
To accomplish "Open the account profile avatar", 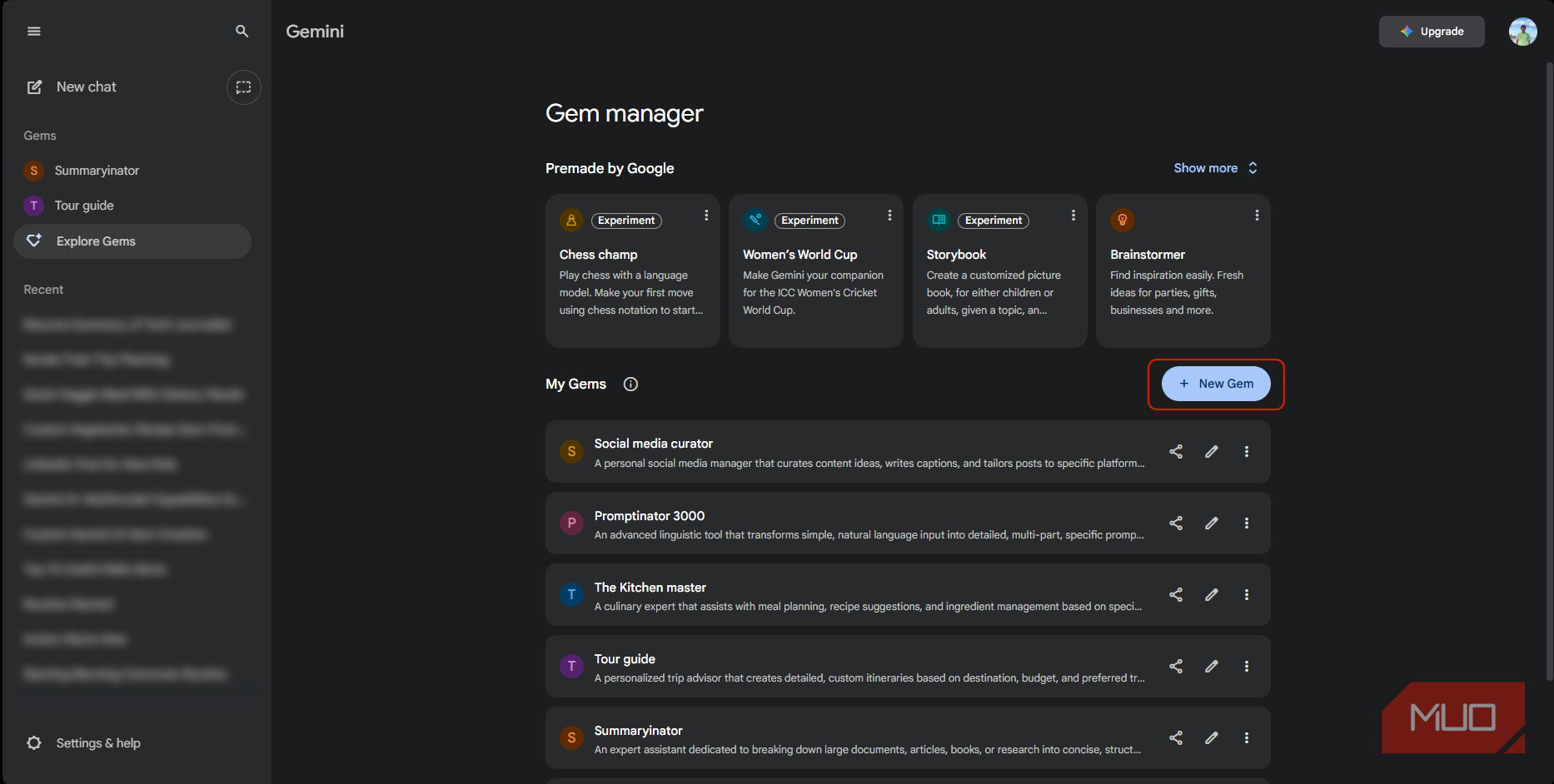I will pyautogui.click(x=1523, y=32).
